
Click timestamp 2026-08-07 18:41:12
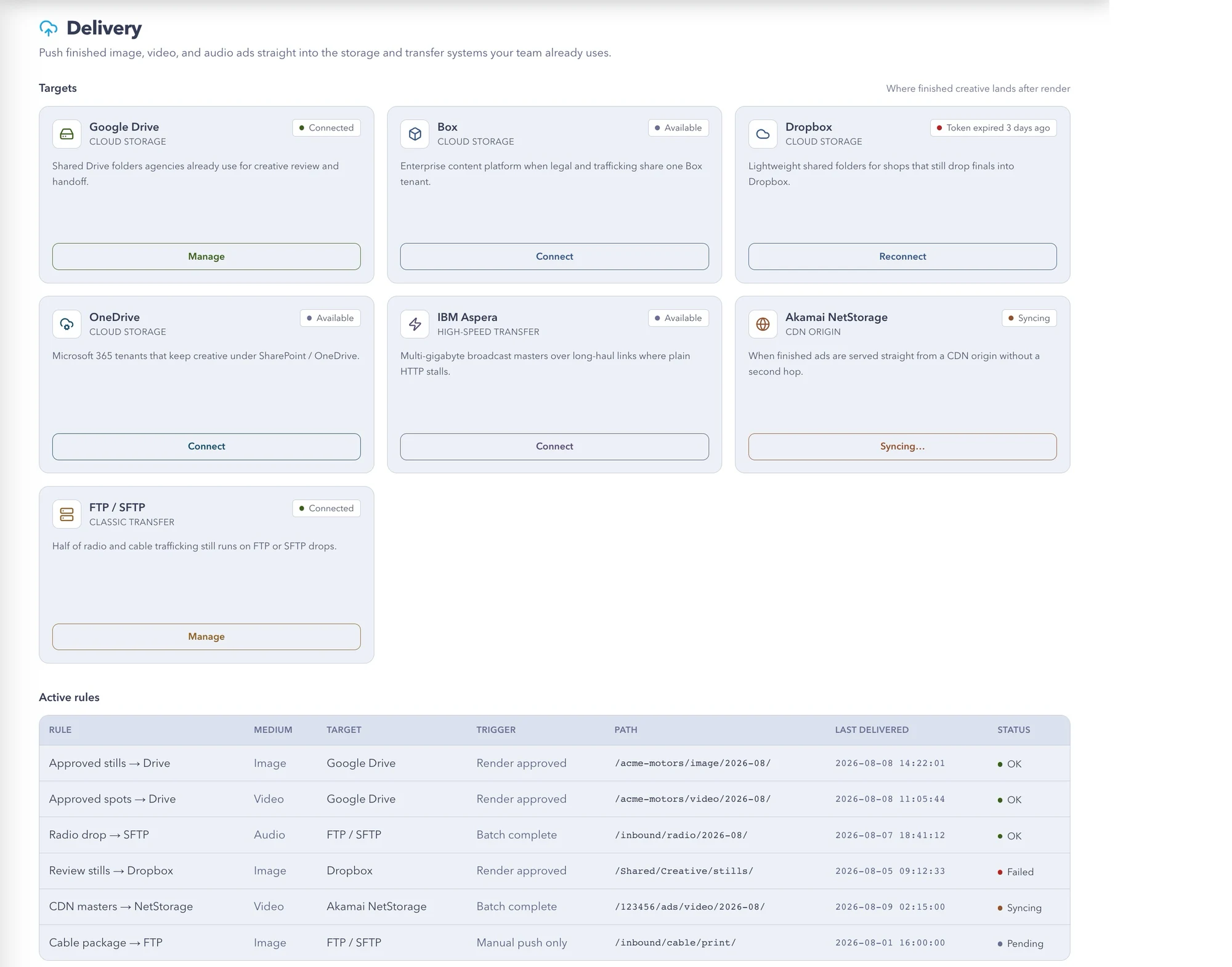click(890, 835)
